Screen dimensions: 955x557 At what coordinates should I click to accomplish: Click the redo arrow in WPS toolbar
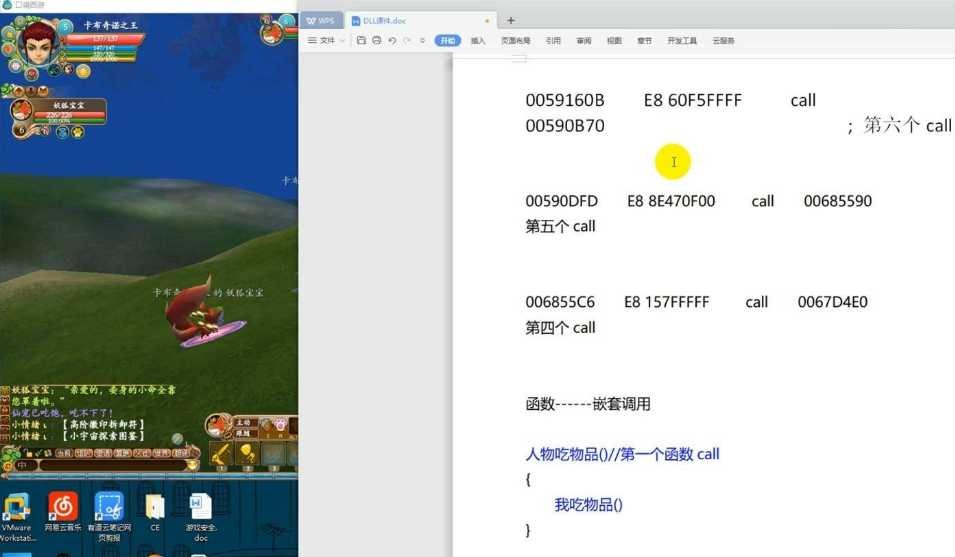407,40
